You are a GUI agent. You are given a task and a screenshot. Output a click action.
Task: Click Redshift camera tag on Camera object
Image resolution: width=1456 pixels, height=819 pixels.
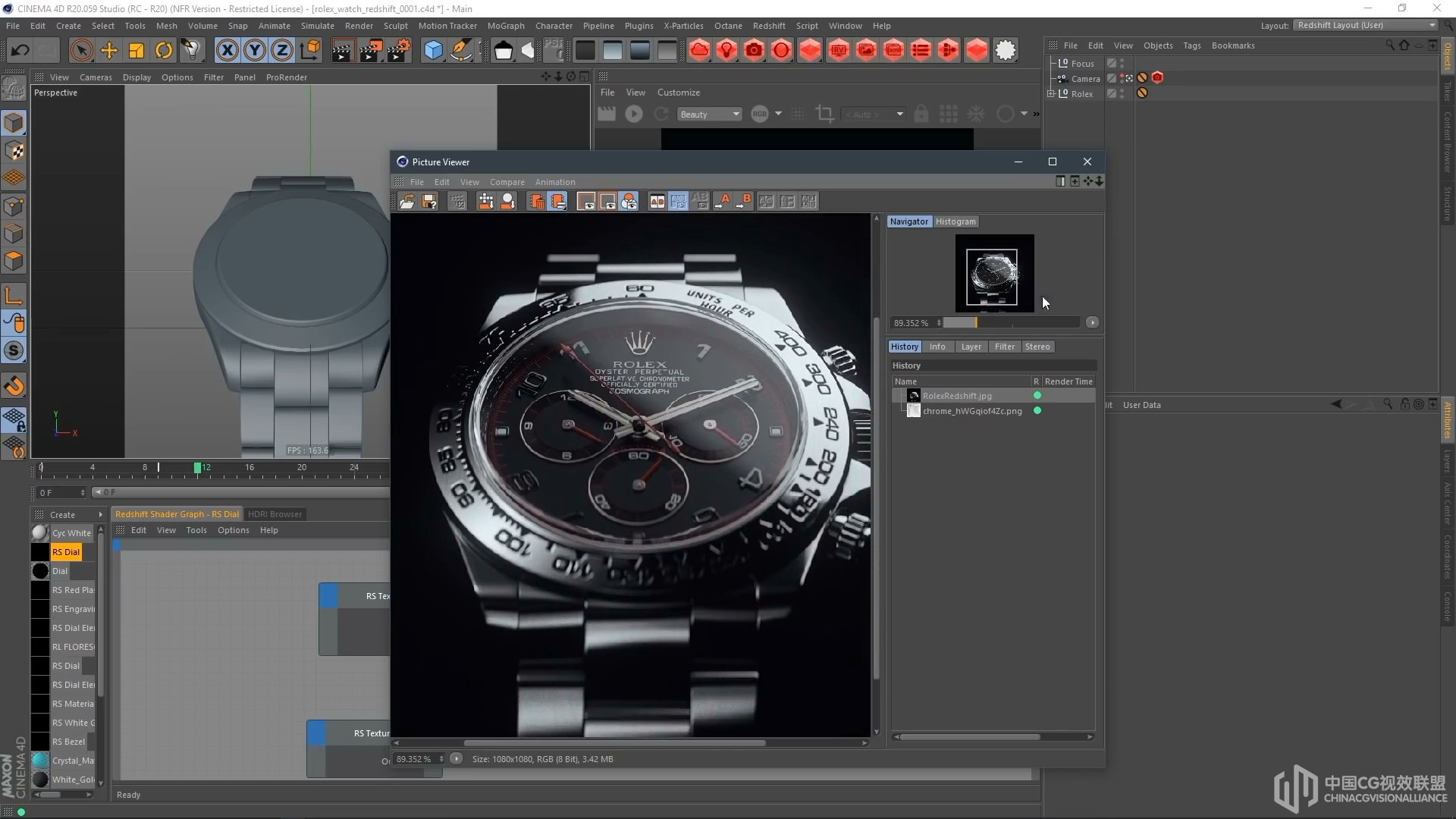click(1157, 78)
